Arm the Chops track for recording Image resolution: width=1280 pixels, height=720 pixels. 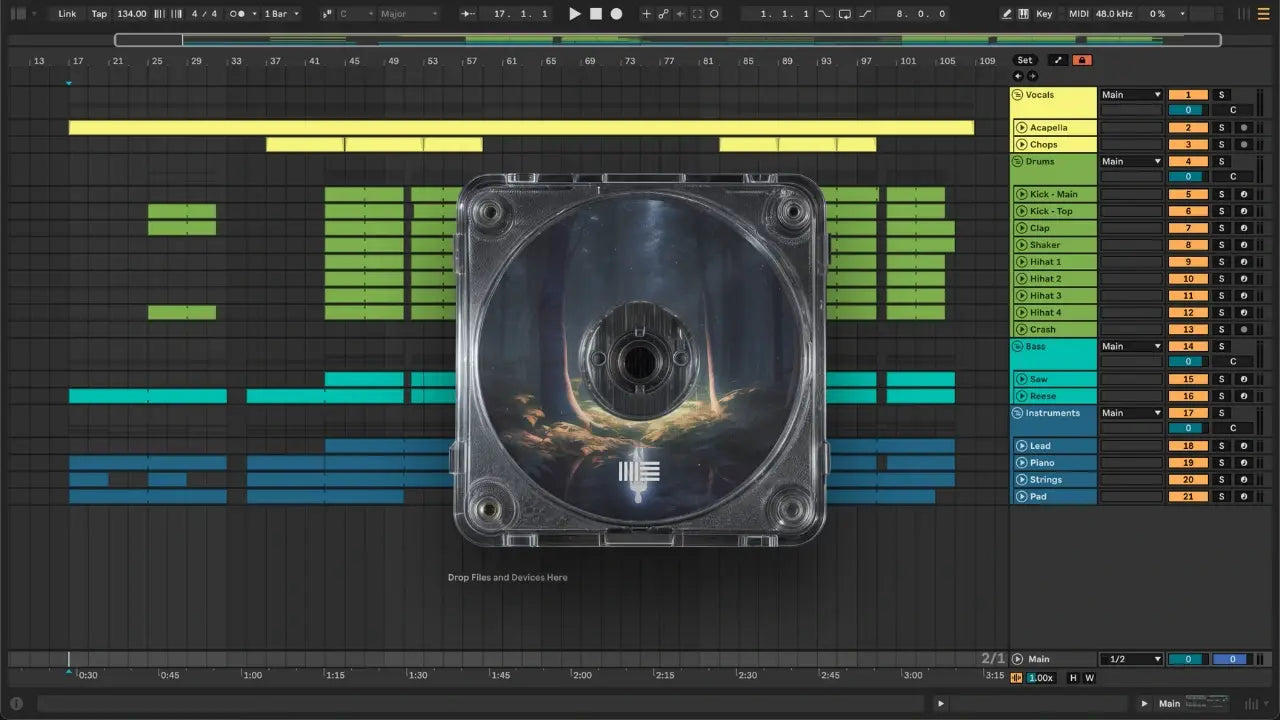[1244, 145]
